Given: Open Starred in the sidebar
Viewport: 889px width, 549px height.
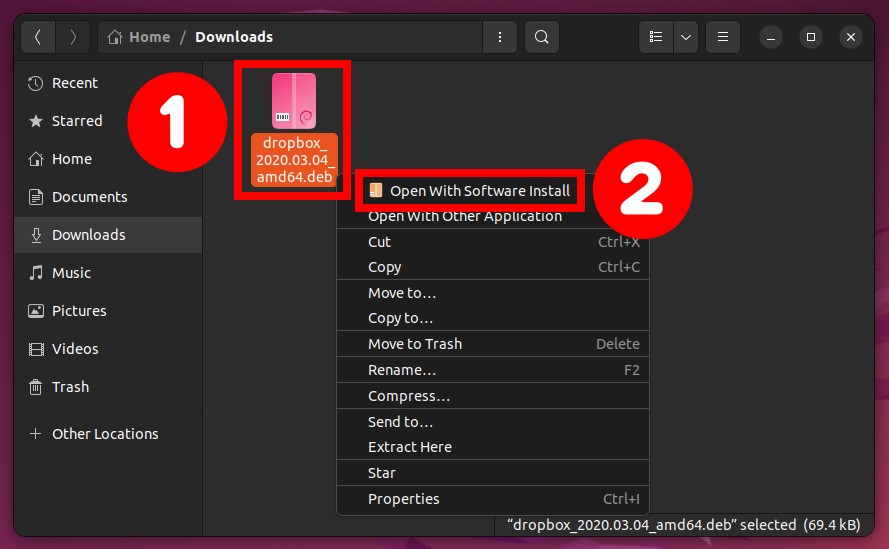Looking at the screenshot, I should [x=108, y=121].
